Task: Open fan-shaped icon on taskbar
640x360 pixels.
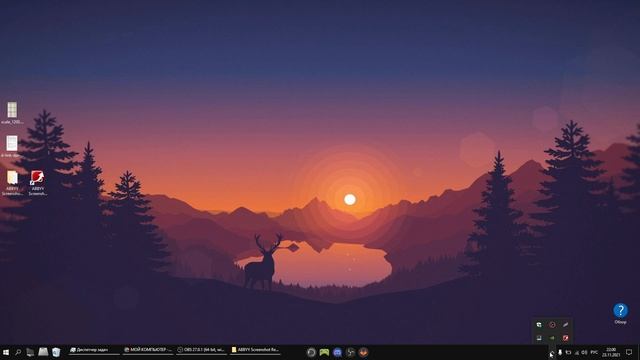Action: pyautogui.click(x=350, y=352)
